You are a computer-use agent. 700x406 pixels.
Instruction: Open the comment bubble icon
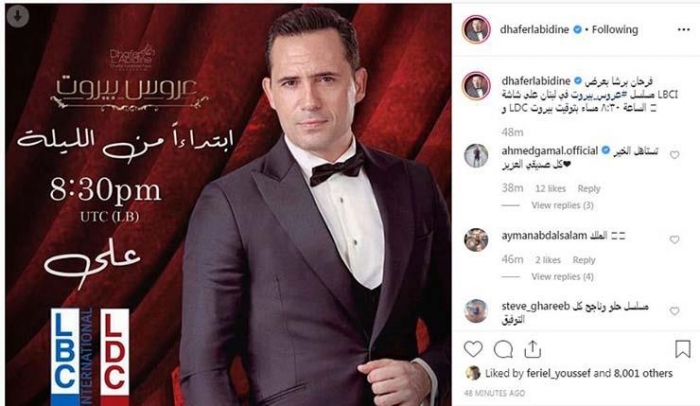(503, 349)
